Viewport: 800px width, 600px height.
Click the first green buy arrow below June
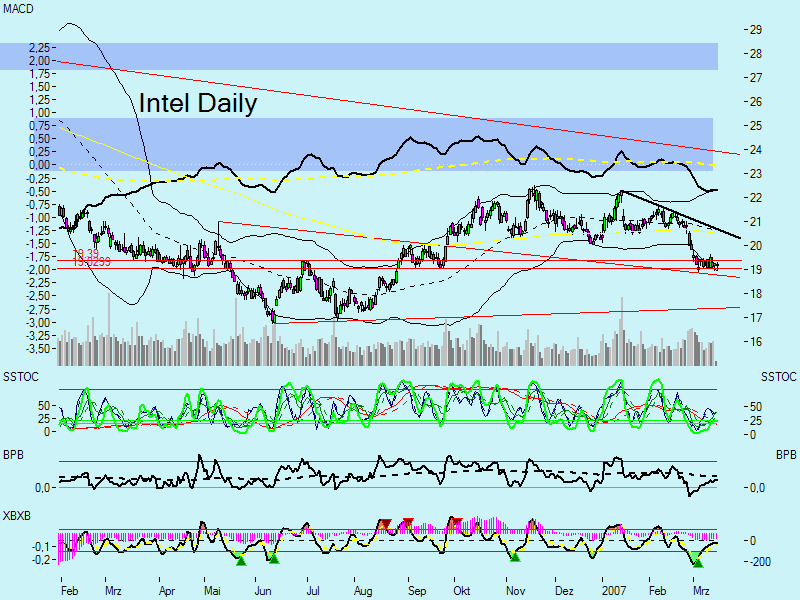point(240,560)
